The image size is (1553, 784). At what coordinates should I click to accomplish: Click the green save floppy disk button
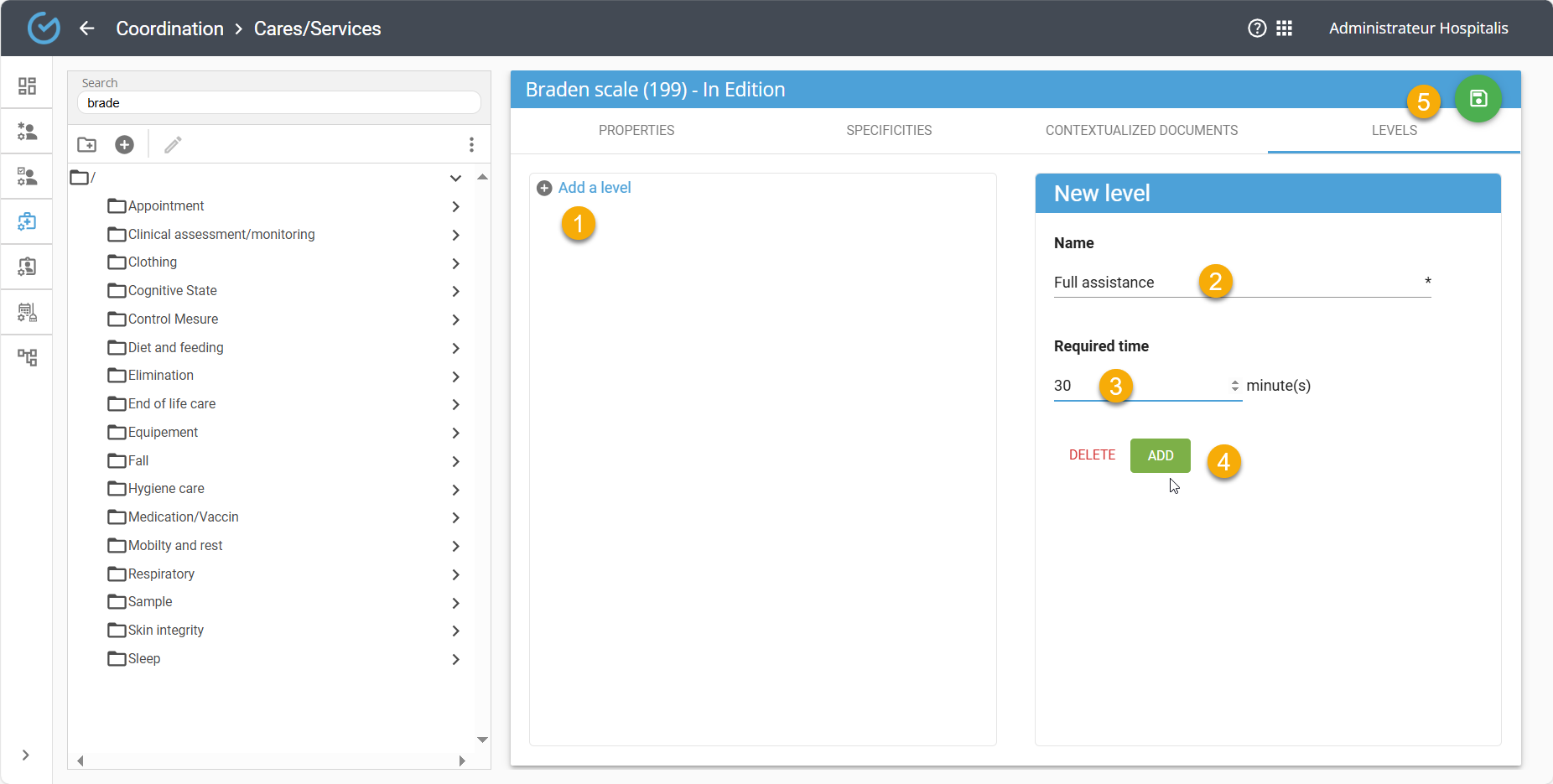point(1478,99)
